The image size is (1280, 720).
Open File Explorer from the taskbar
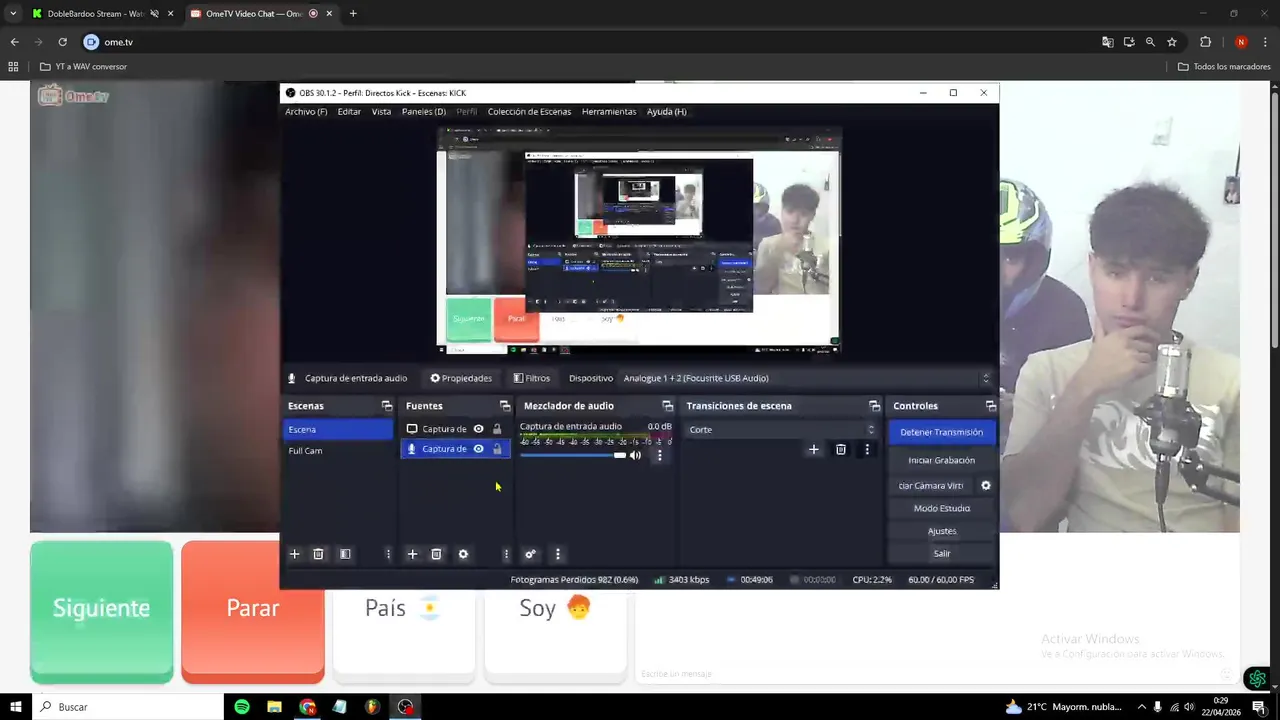pyautogui.click(x=274, y=707)
